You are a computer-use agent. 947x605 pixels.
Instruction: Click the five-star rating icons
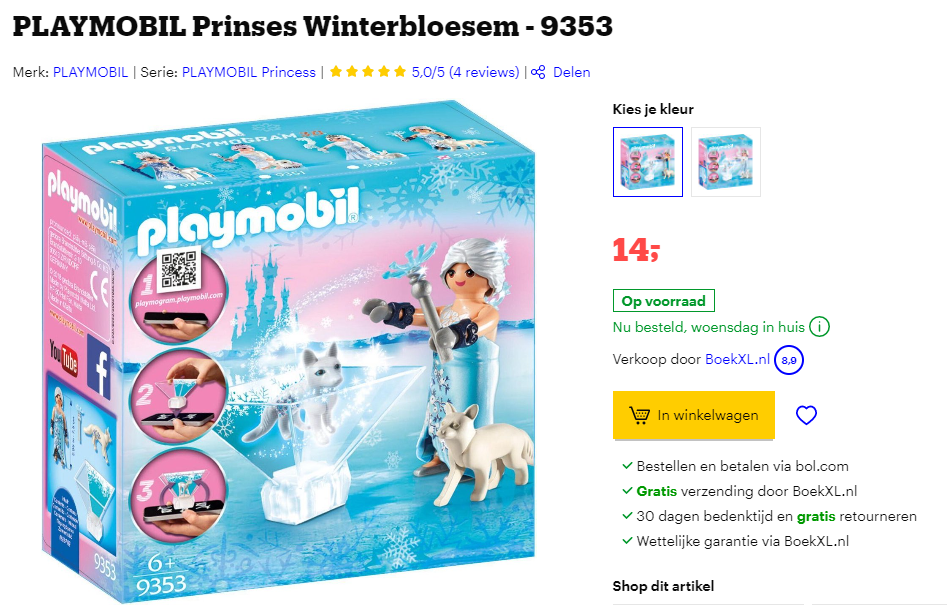(x=368, y=72)
